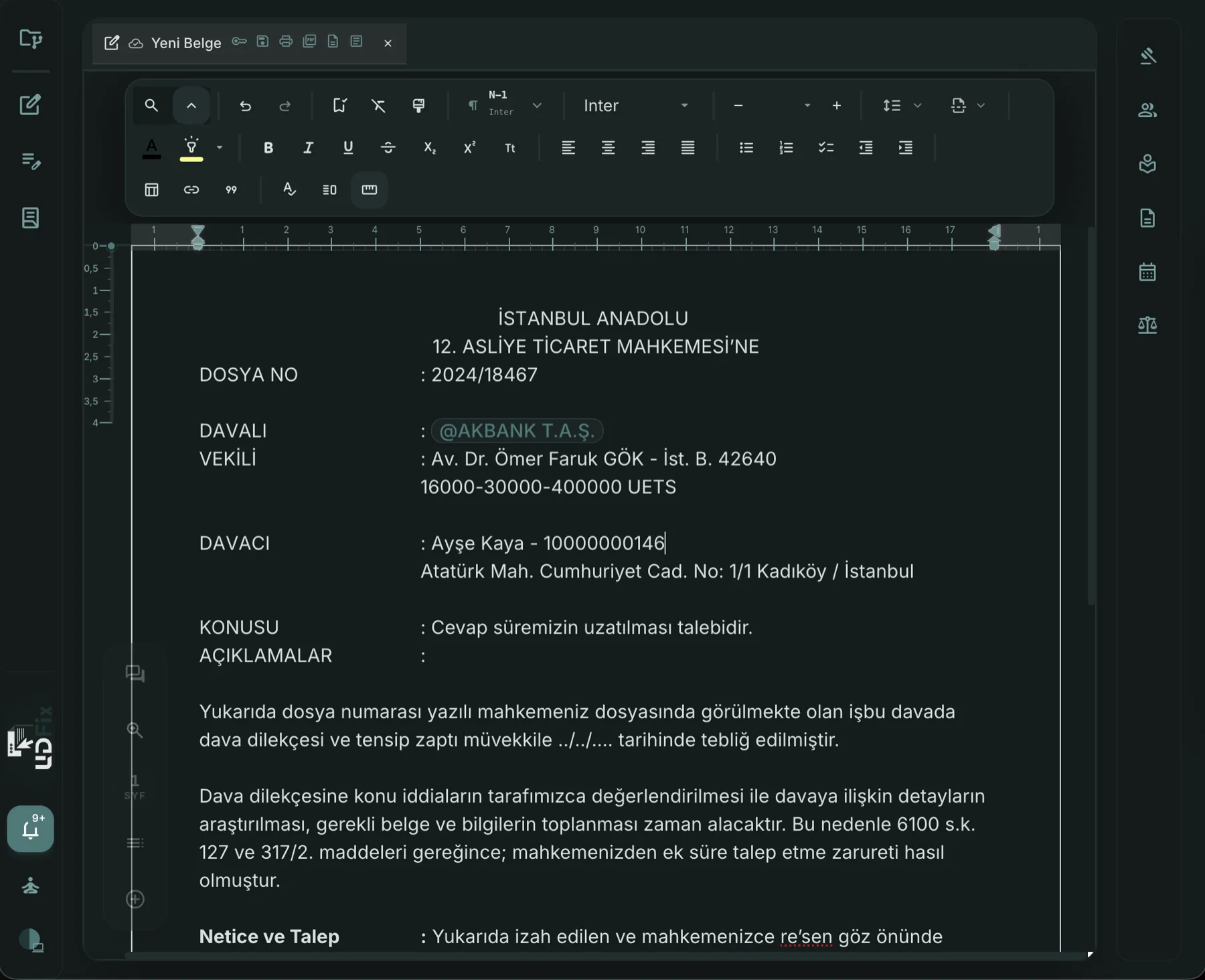
Task: Decrease font size with minus button
Action: [x=738, y=106]
